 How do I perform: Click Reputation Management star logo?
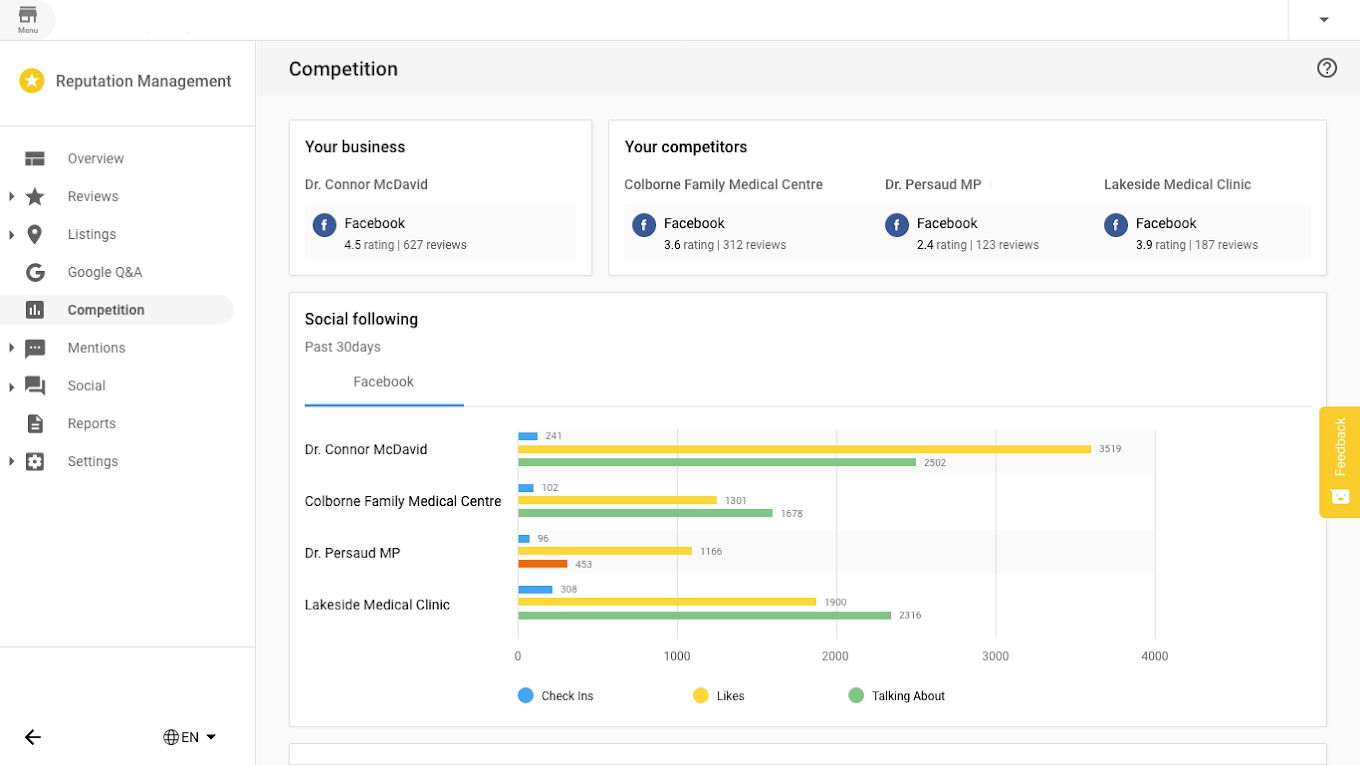pyautogui.click(x=32, y=81)
